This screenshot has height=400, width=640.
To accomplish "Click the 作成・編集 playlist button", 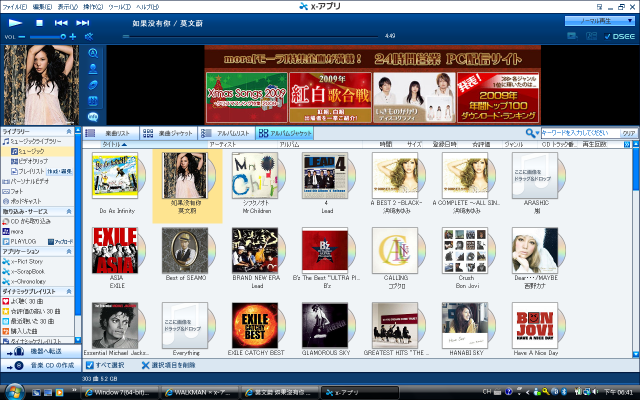I will [60, 171].
